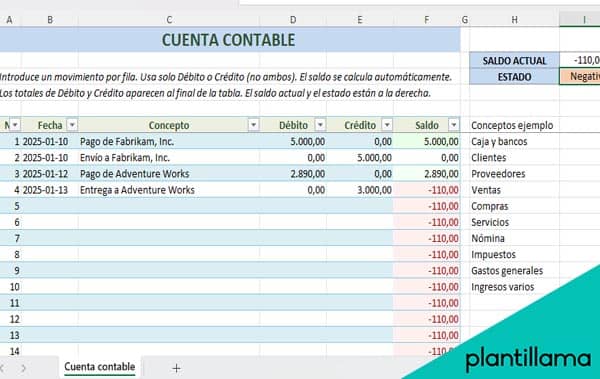
Task: Select the Cuenta contable sheet tab
Action: (99, 367)
